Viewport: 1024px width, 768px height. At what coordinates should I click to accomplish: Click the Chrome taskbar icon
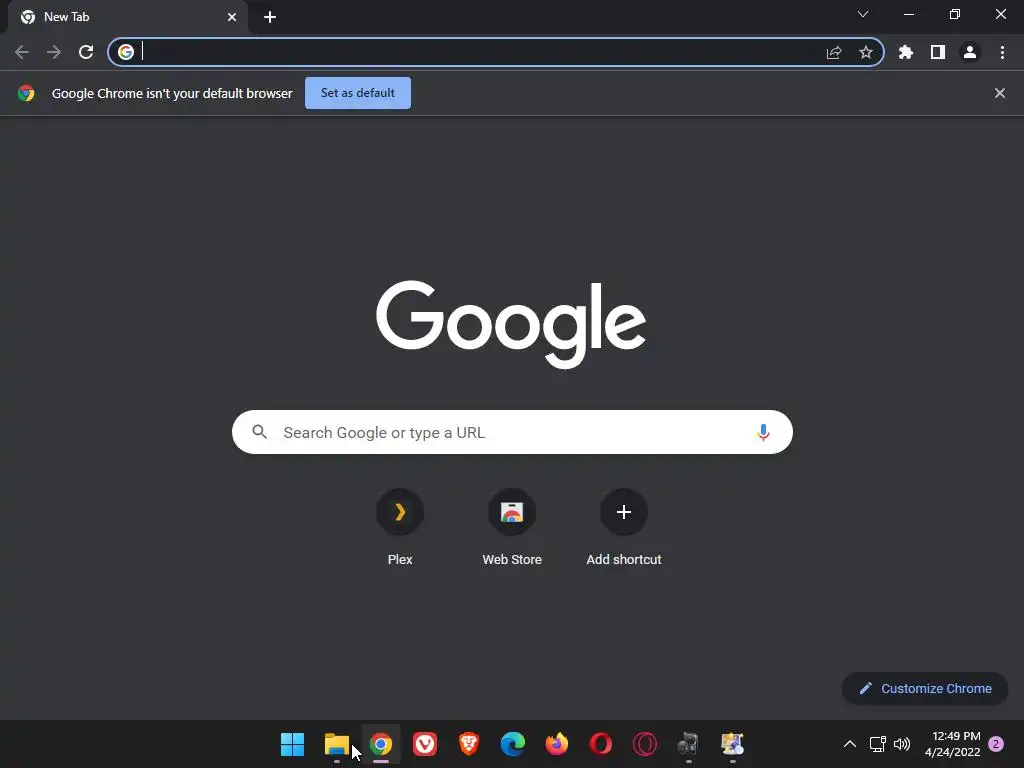tap(381, 744)
